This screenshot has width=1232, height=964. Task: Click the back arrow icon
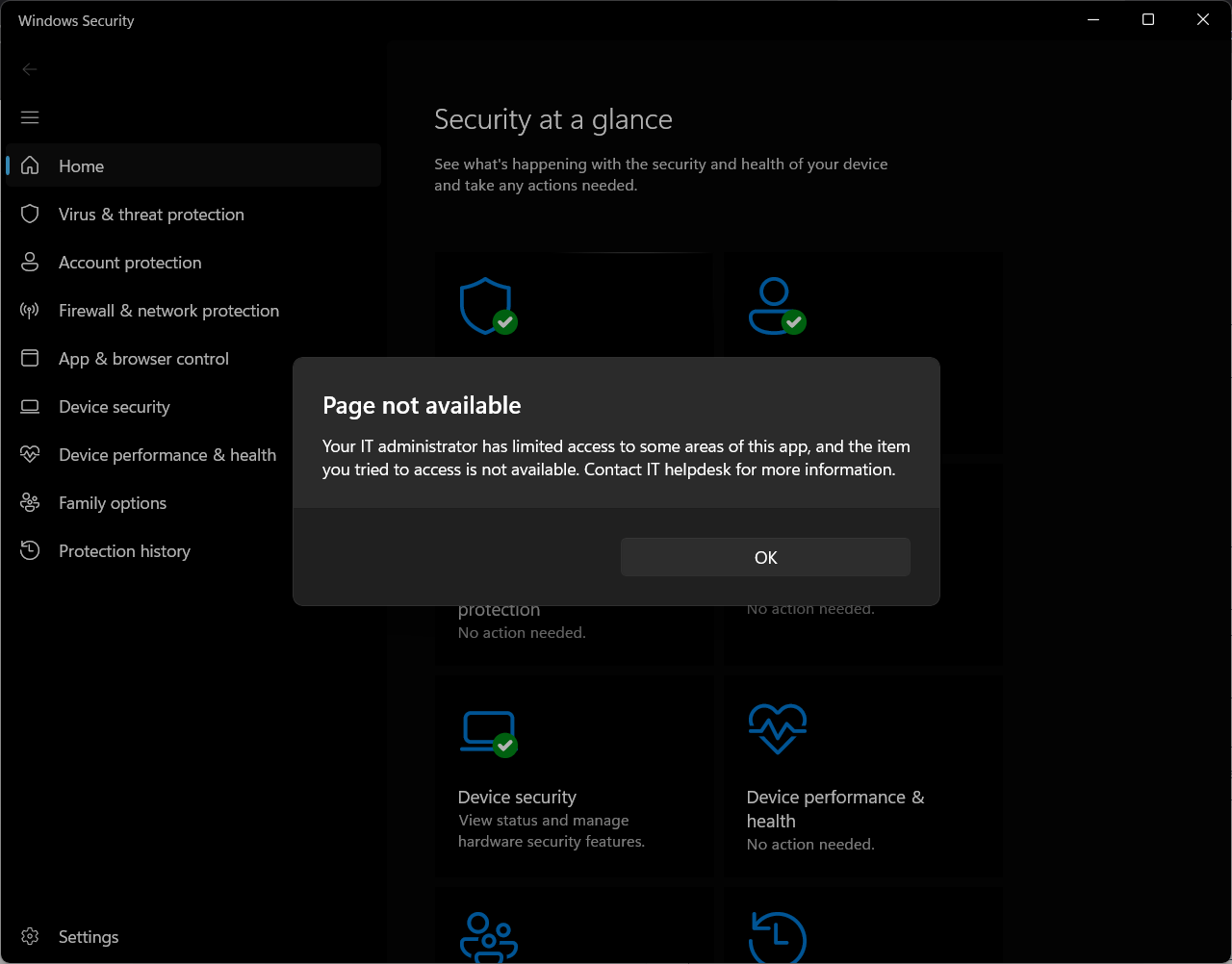point(30,69)
